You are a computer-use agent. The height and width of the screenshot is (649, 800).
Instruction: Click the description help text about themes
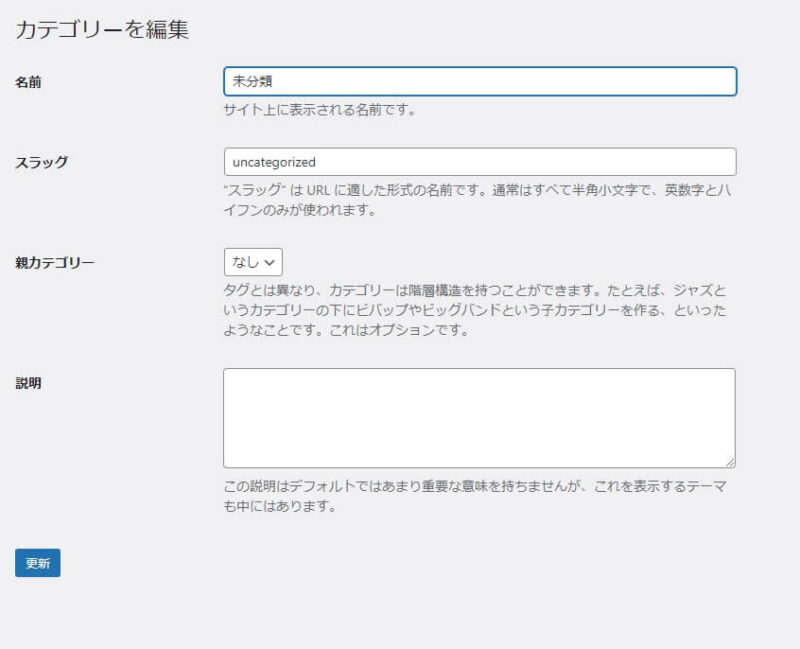475,496
